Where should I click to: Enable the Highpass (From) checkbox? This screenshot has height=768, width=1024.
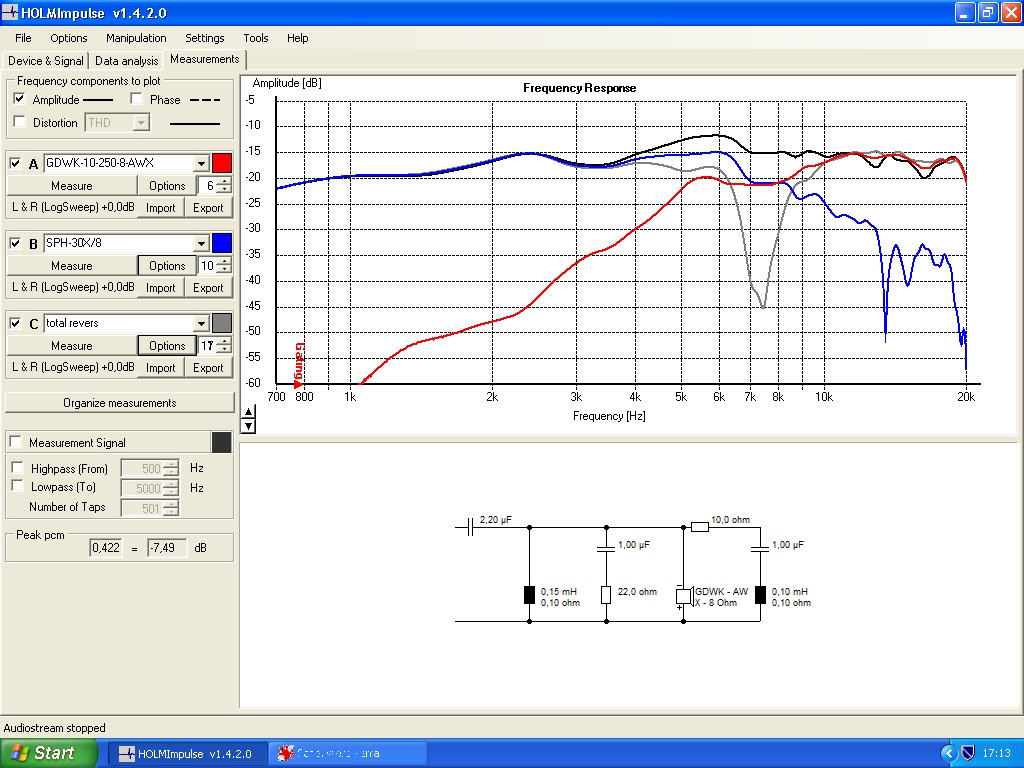(18, 468)
